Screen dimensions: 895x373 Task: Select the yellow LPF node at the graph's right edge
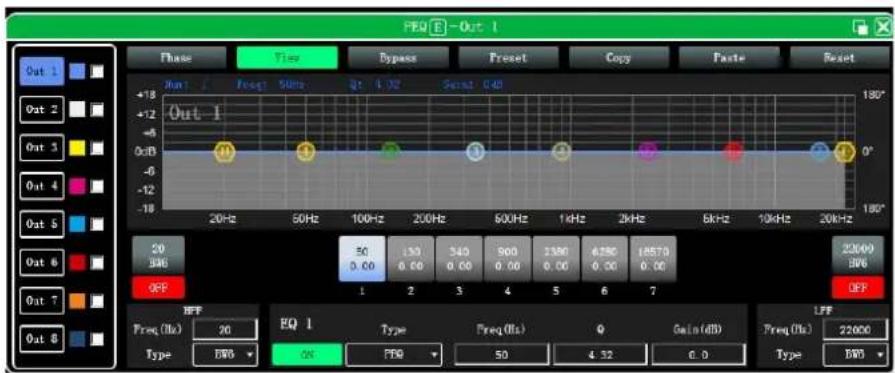pos(844,152)
